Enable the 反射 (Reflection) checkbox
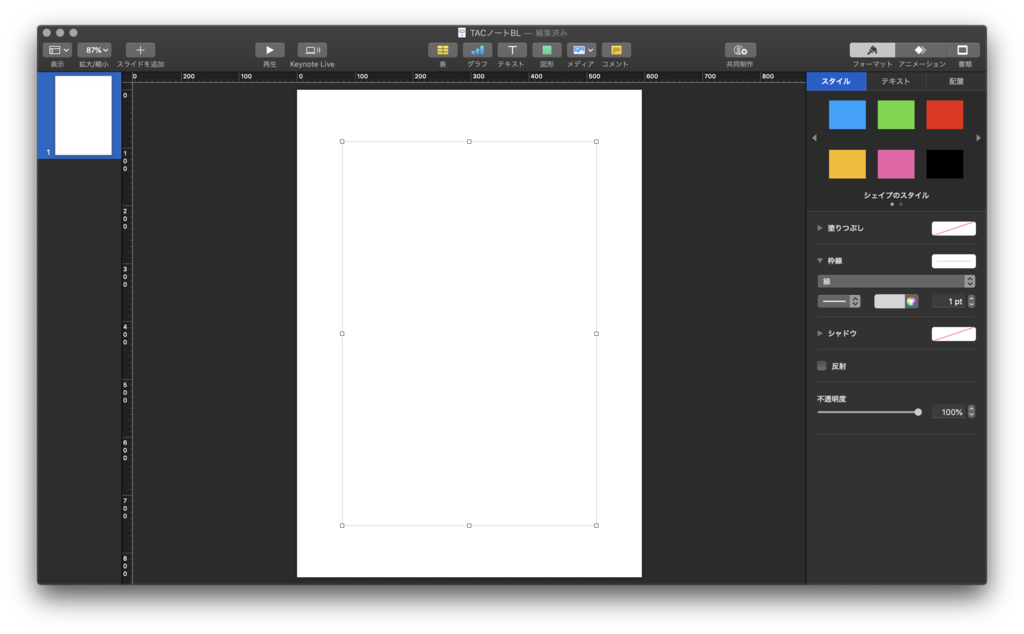1024x634 pixels. (x=822, y=366)
